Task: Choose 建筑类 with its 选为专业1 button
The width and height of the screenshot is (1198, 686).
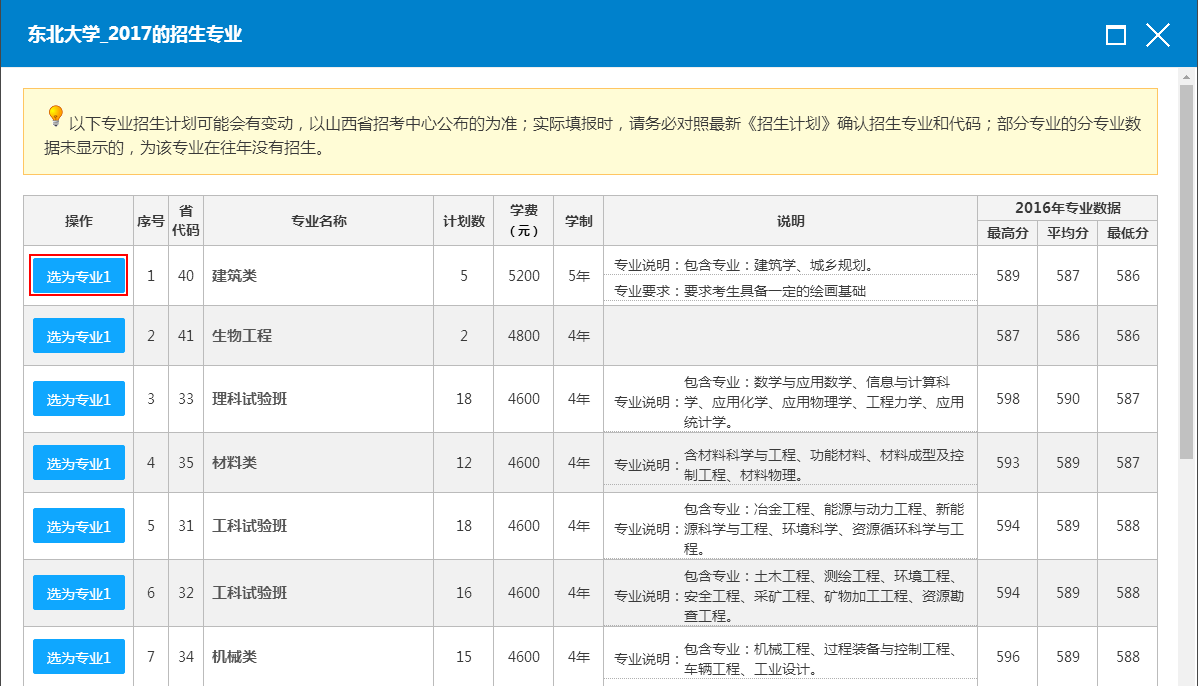Action: pyautogui.click(x=79, y=276)
